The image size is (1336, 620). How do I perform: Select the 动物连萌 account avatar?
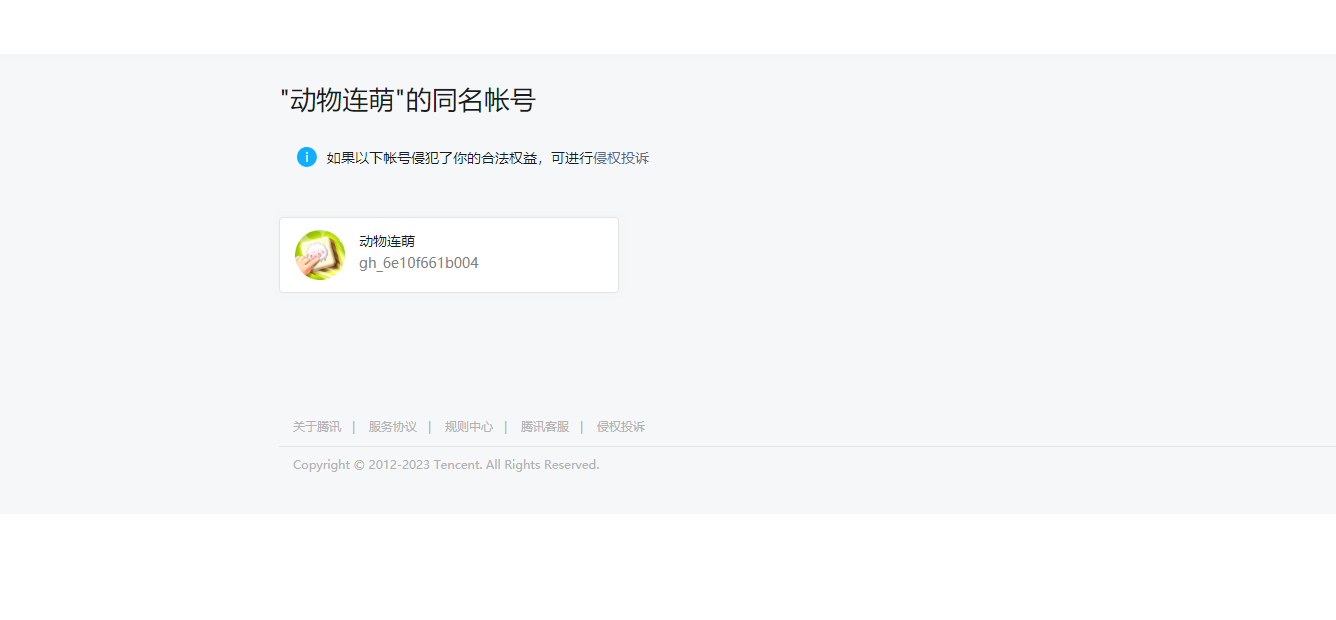pos(320,255)
